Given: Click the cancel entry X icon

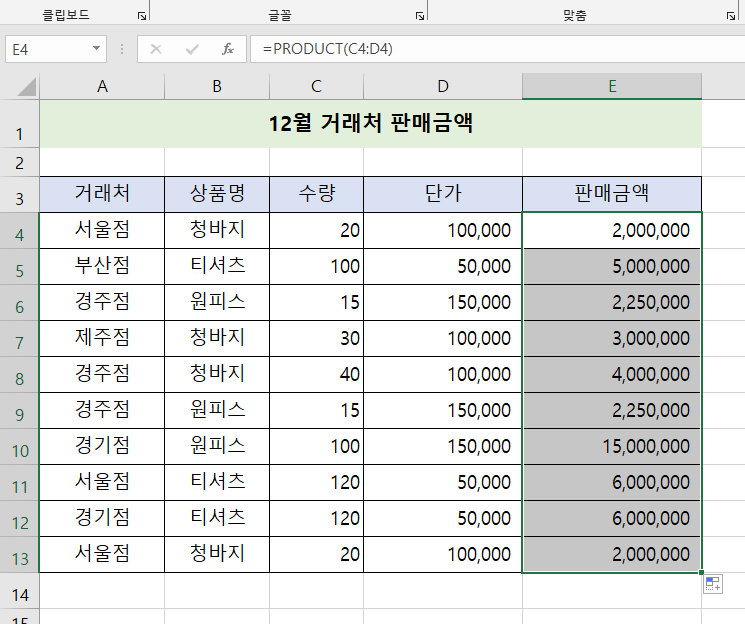Looking at the screenshot, I should click(156, 49).
